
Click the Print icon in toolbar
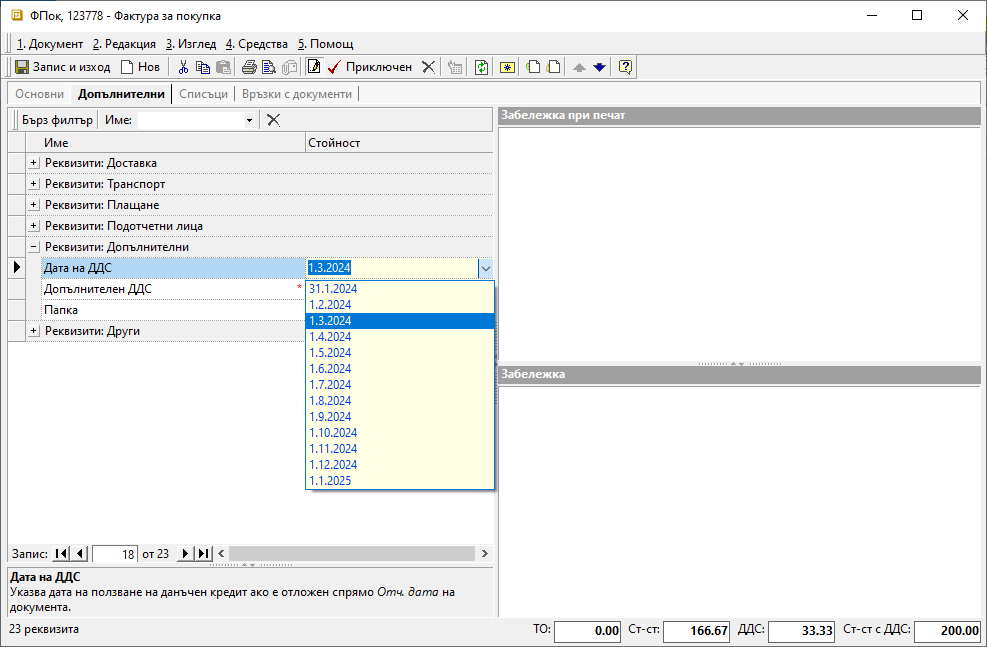pos(249,67)
